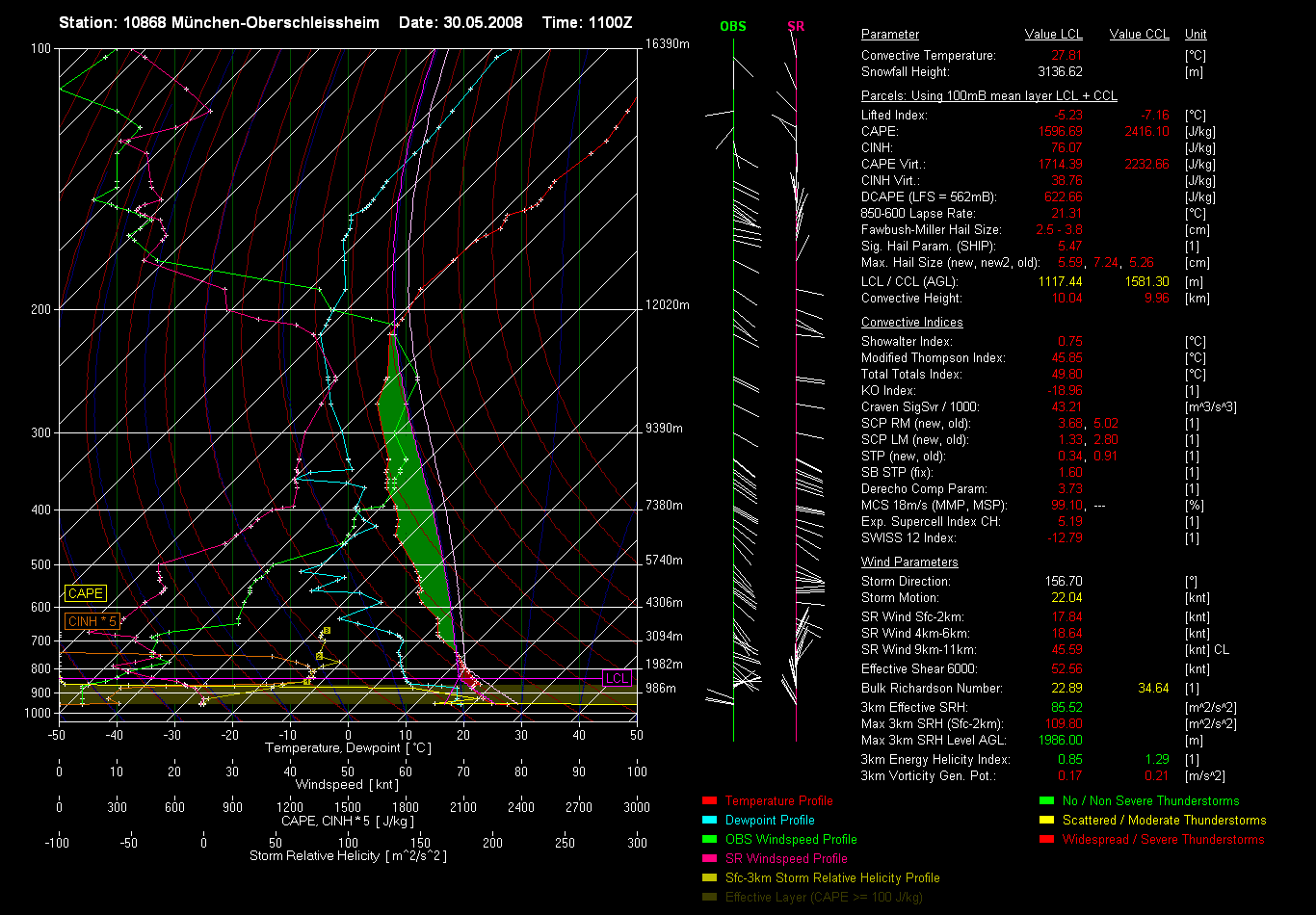Click the CAPE CCL value 2416.10
1316x915 pixels.
[1146, 132]
